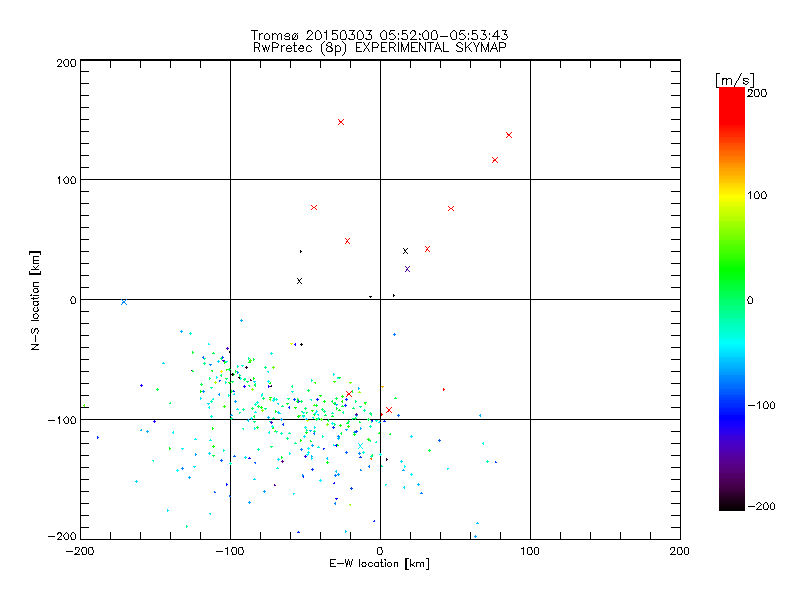Select the black X marker near E-W -54, N-S 15
The height and width of the screenshot is (600, 800).
299,281
